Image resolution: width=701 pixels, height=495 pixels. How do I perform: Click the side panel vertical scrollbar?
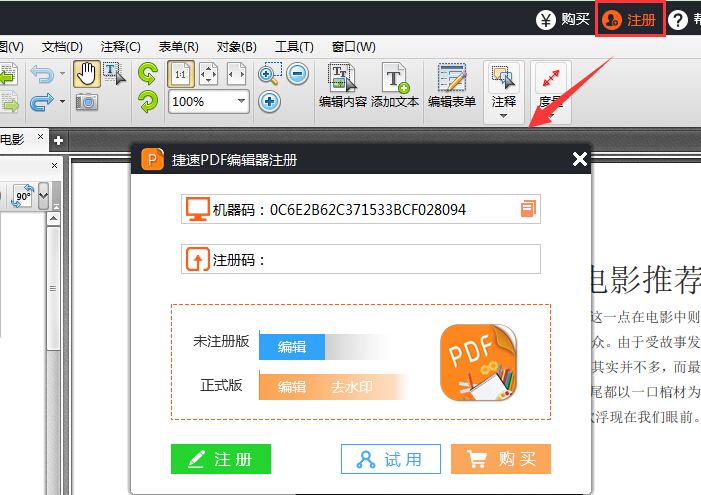pyautogui.click(x=53, y=288)
